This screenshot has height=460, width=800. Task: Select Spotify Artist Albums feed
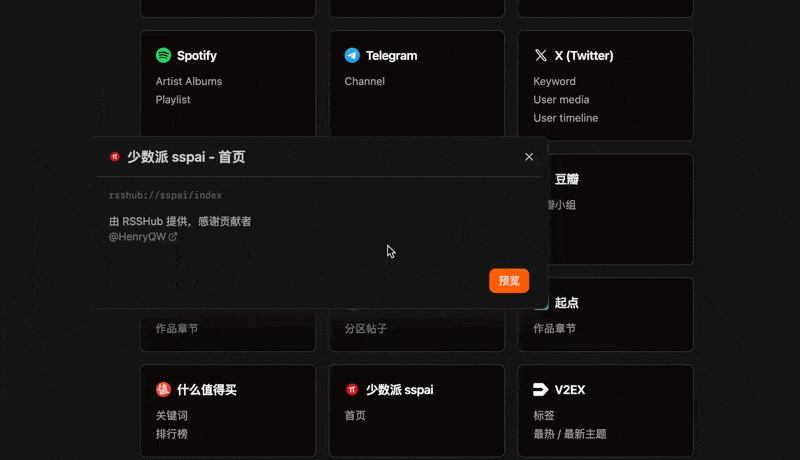(x=189, y=81)
